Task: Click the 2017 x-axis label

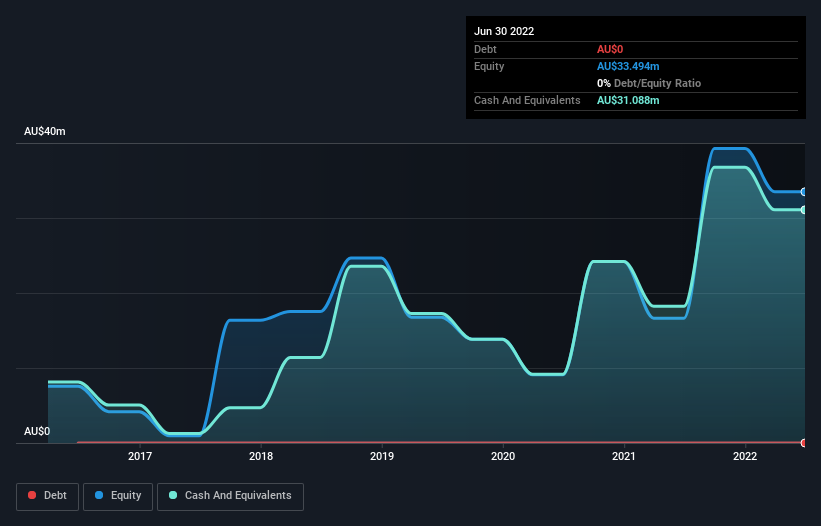Action: click(140, 456)
